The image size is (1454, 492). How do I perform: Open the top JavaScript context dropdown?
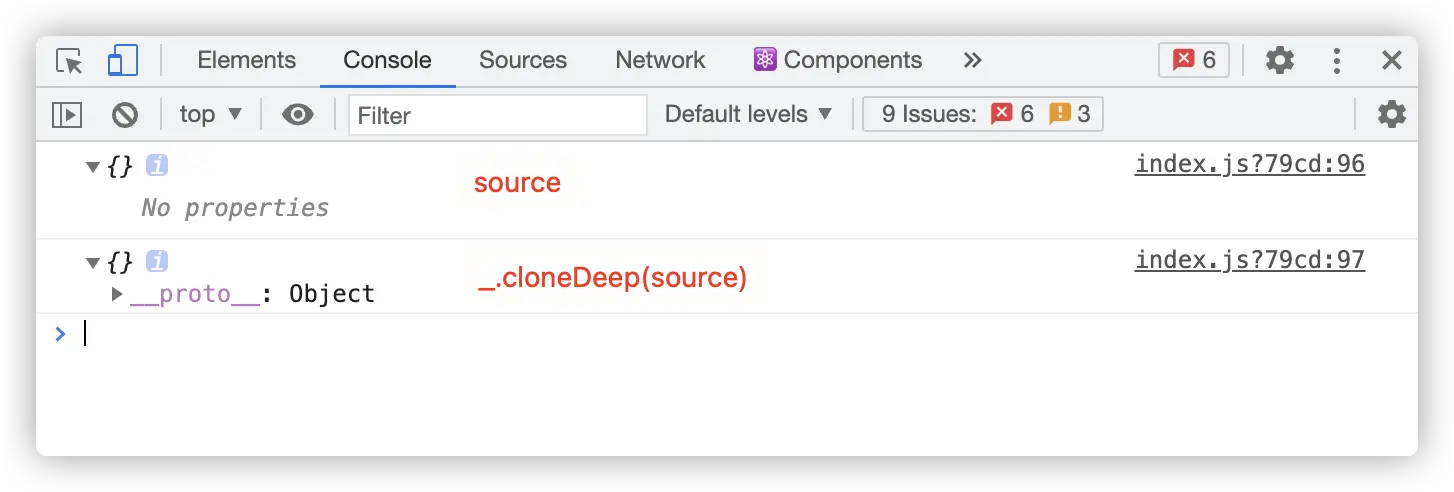211,115
